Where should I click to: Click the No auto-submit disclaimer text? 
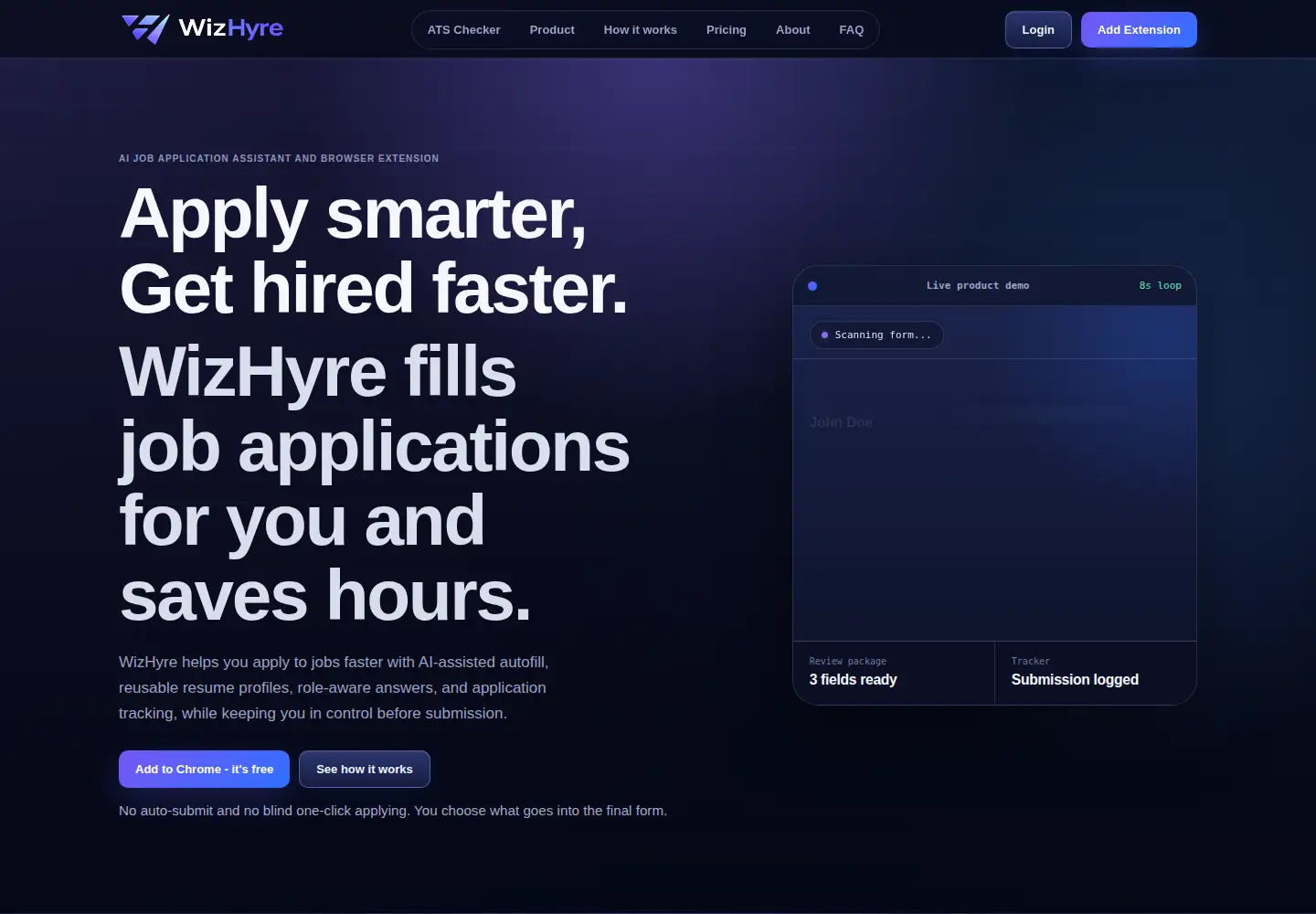[x=393, y=811]
